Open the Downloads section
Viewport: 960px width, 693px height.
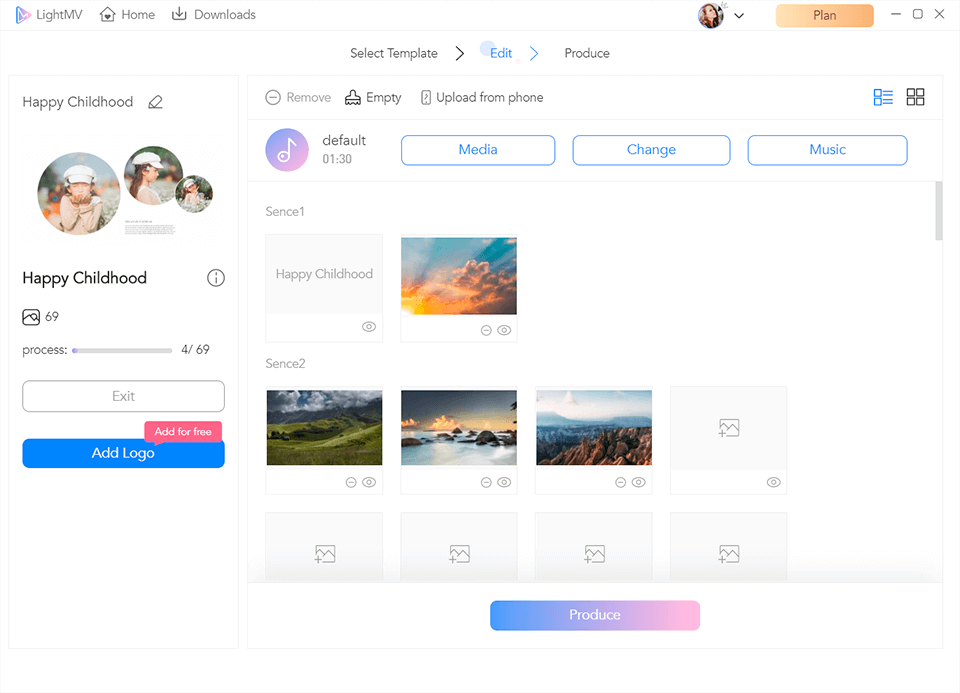click(x=213, y=15)
